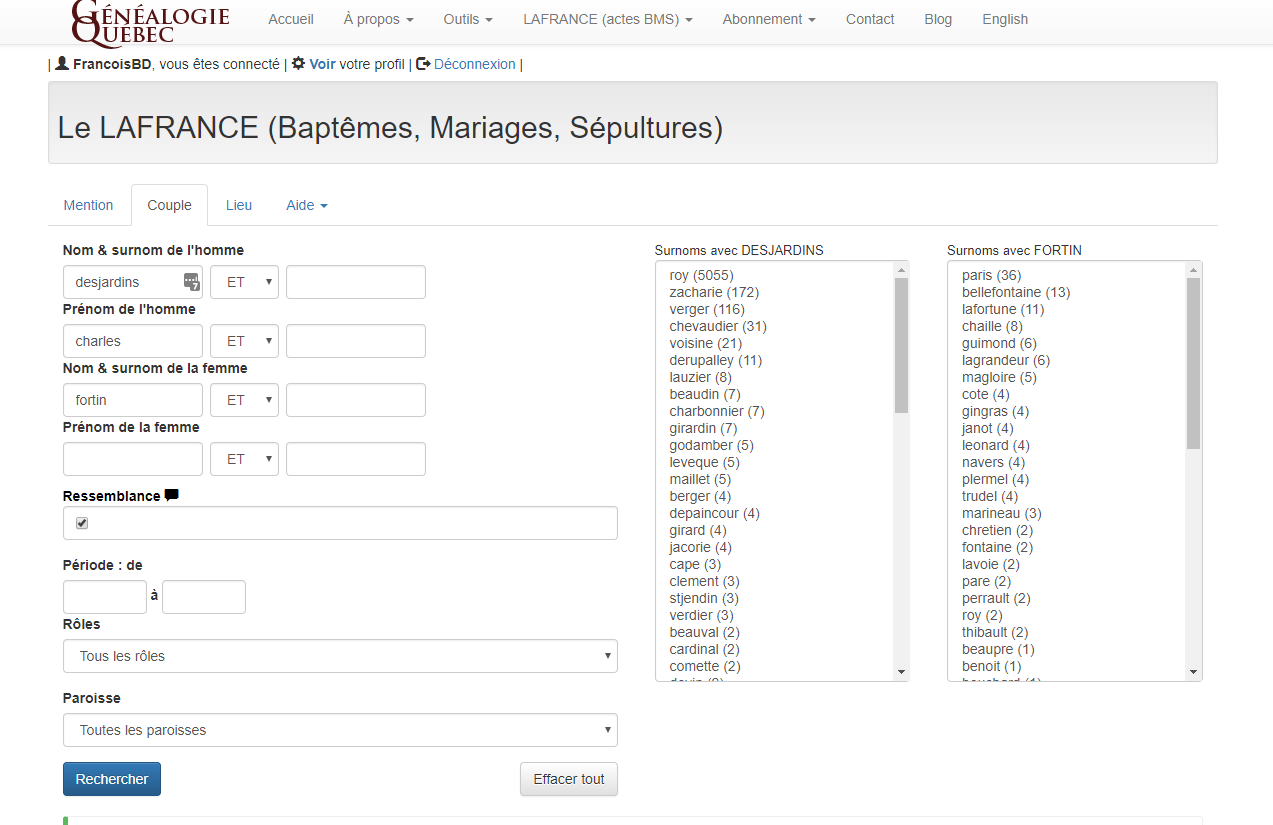
Task: Open the Abonnement dropdown menu
Action: (769, 19)
